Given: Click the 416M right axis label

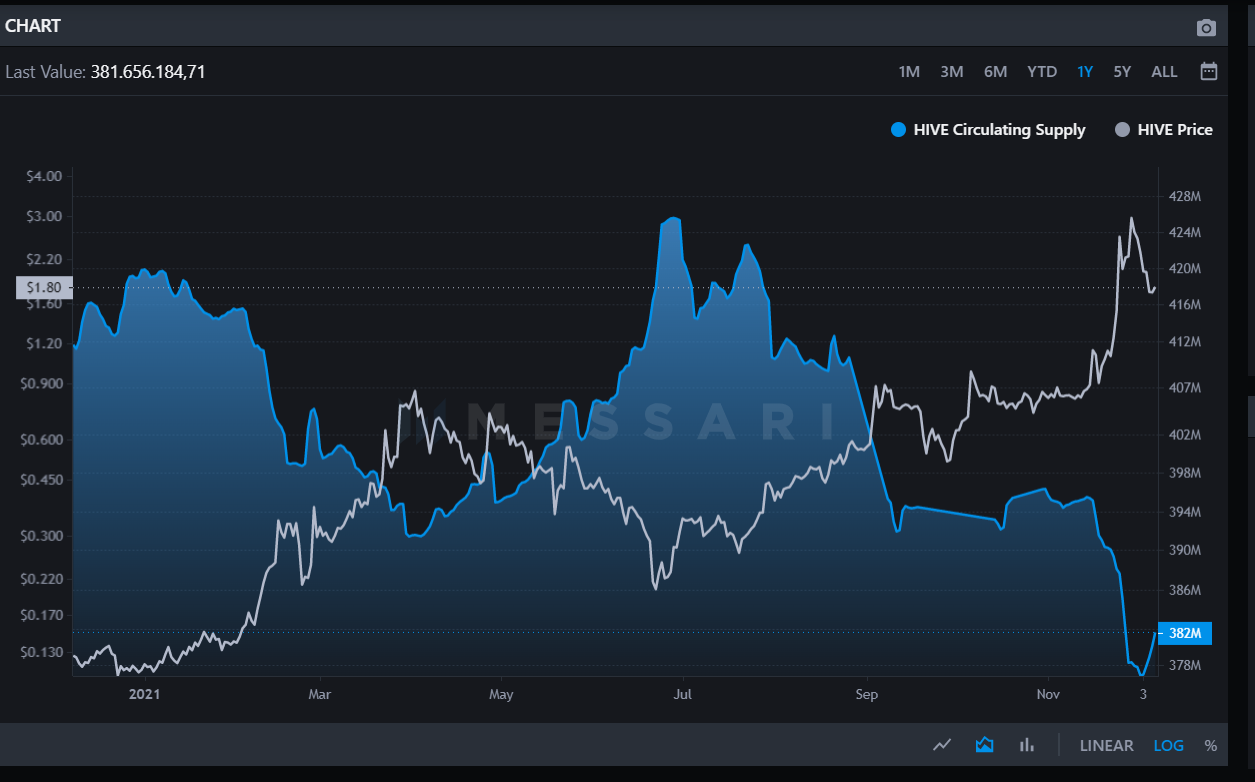Looking at the screenshot, I should point(1184,305).
